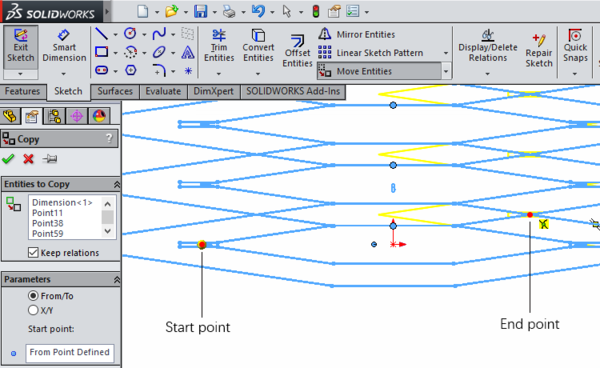This screenshot has height=368, width=600.
Task: Open Convert Entities dropdown arrow
Action: click(258, 73)
